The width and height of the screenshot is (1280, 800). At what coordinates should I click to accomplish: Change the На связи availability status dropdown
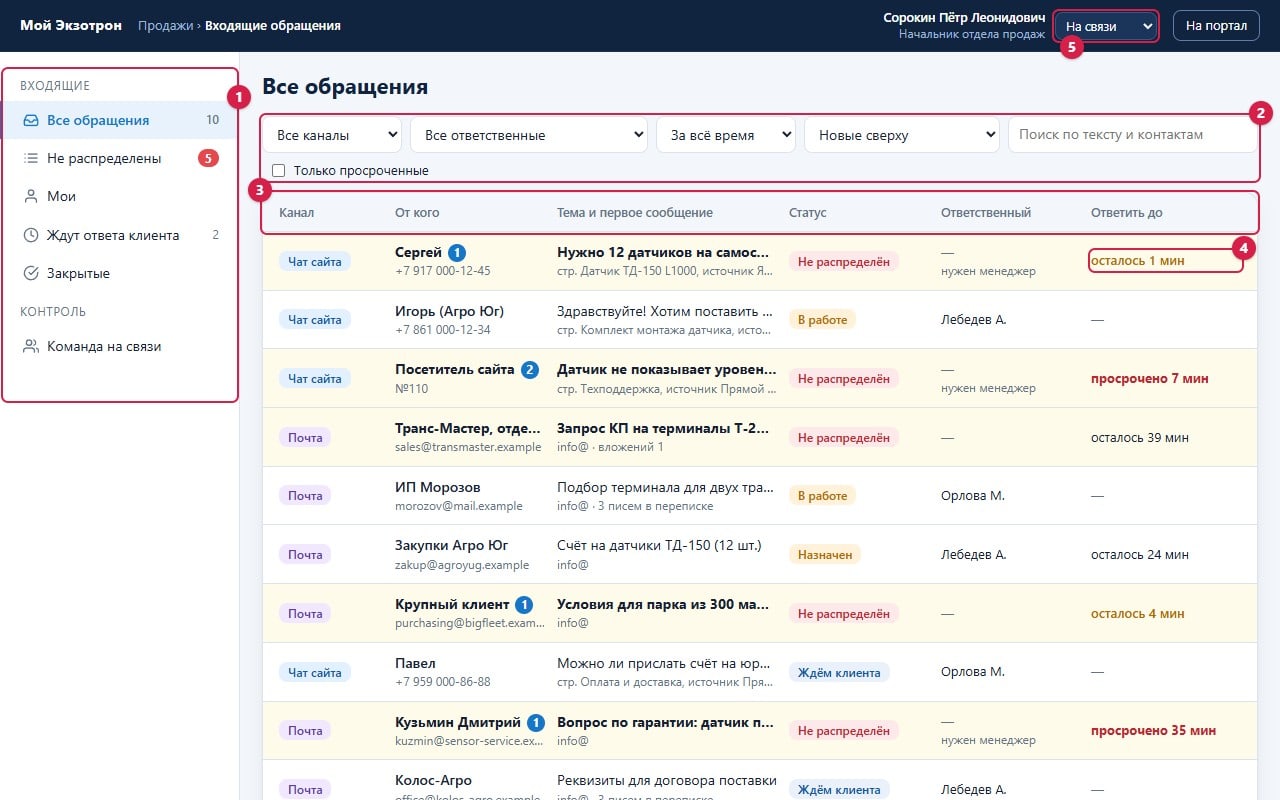pos(1107,26)
